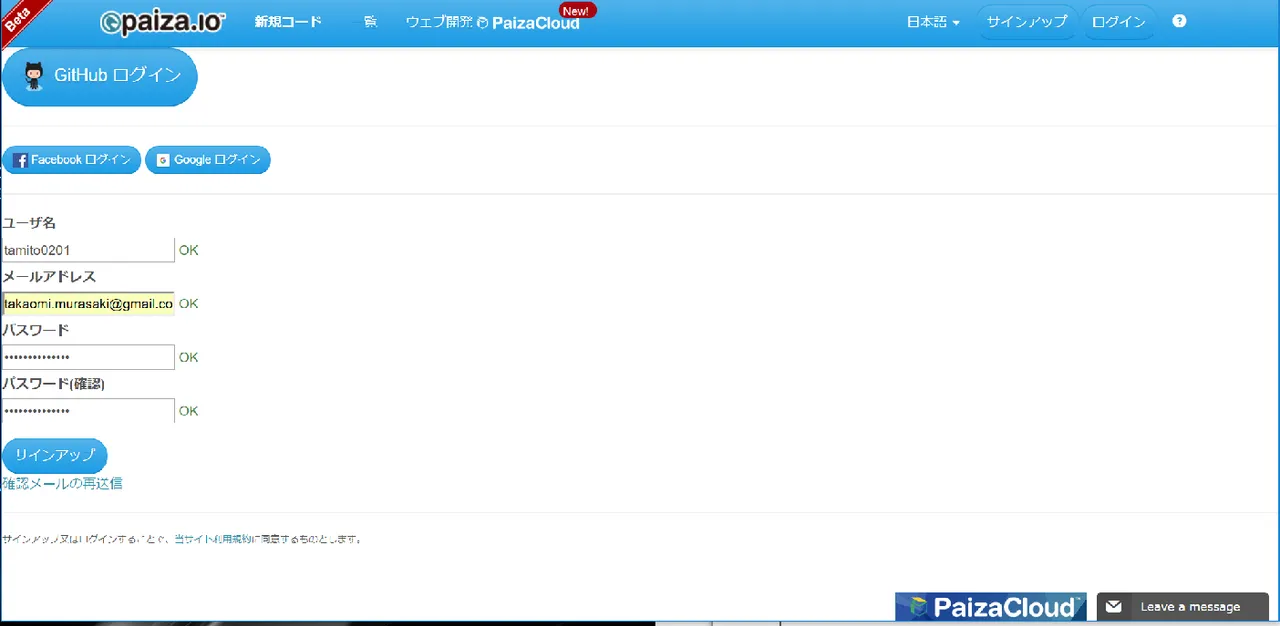The image size is (1280, 626).
Task: Click 確認メールの再送信 link
Action: (x=62, y=484)
